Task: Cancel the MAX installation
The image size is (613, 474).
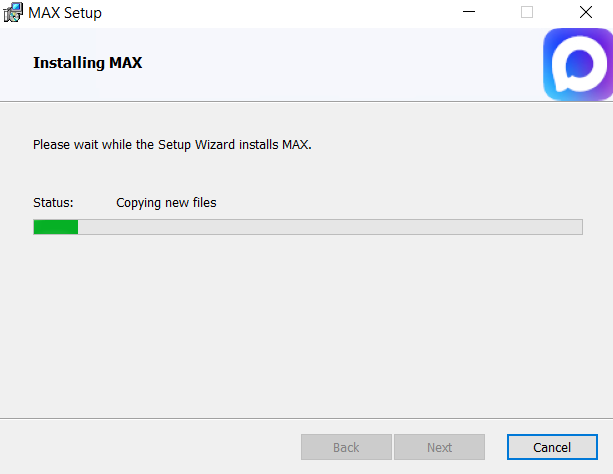Action: 551,447
